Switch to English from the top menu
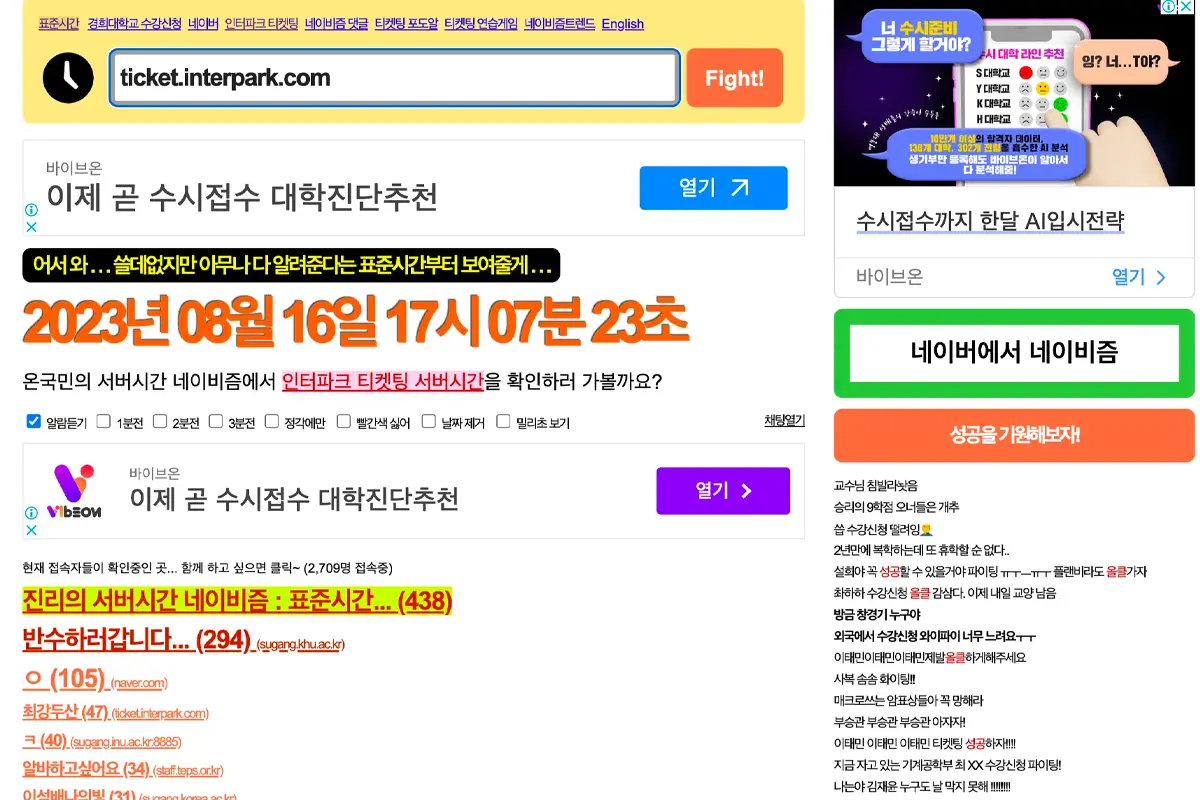The image size is (1200, 800). (622, 24)
